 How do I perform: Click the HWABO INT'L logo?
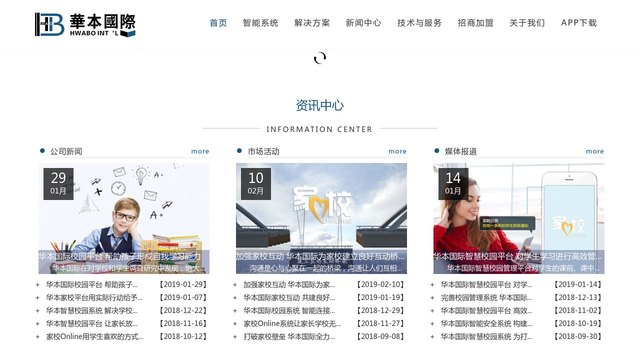tap(85, 24)
